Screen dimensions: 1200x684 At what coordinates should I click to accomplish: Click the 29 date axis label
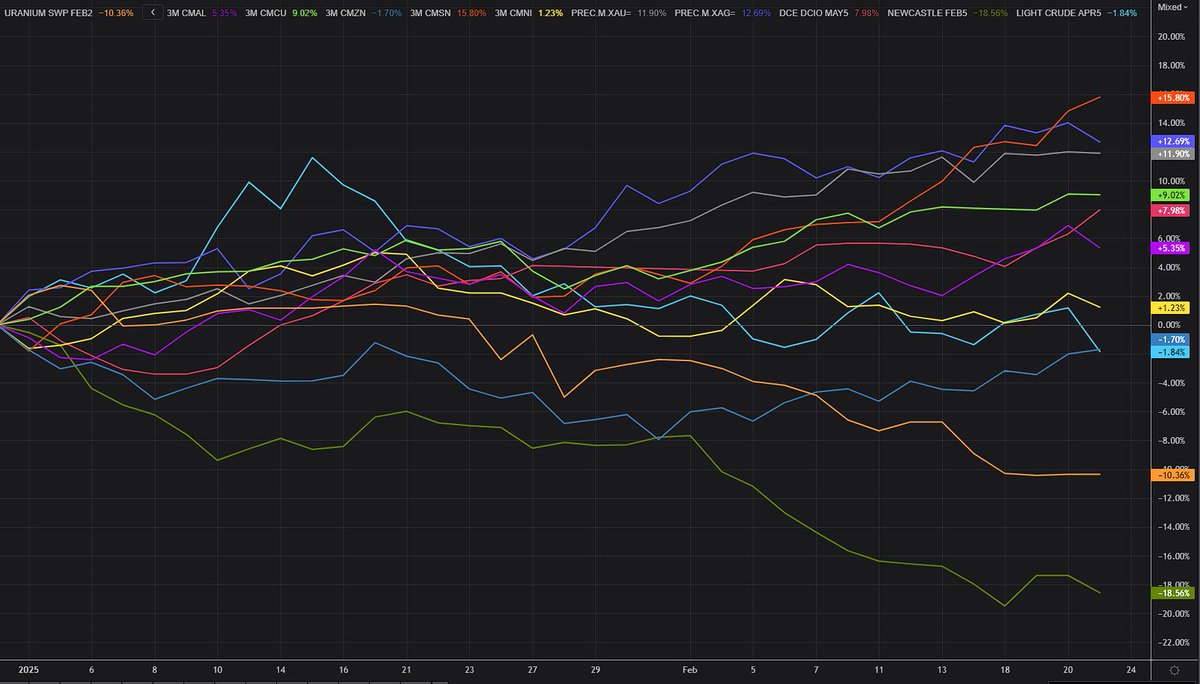595,668
